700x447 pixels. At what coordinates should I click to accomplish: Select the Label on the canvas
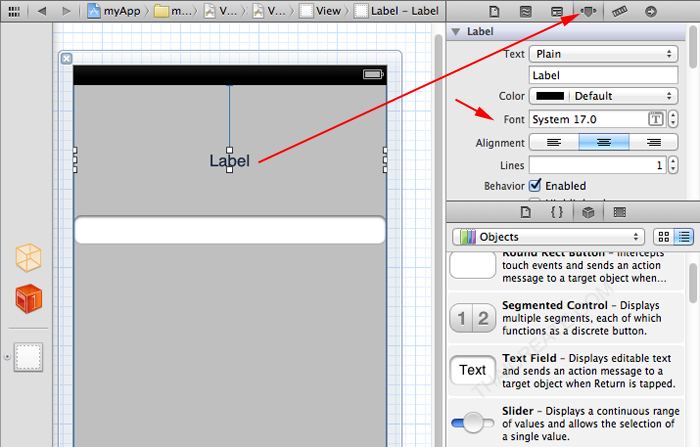tap(229, 160)
